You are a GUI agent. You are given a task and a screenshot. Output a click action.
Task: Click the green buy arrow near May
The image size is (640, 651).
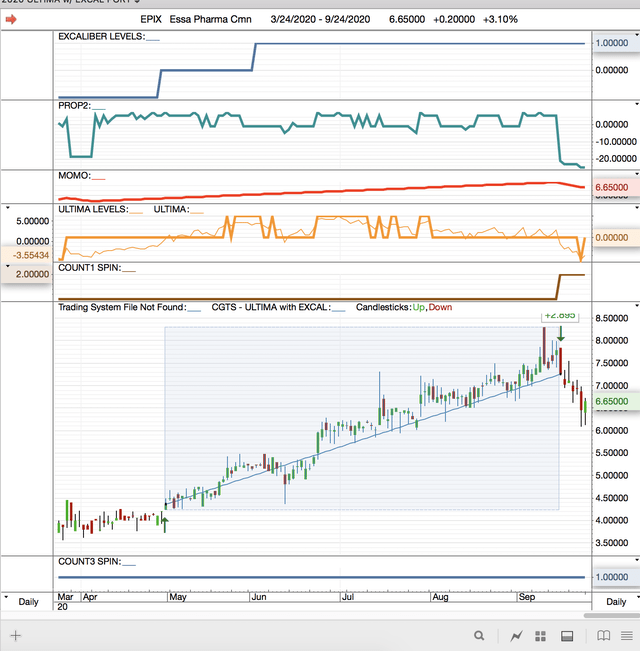pos(165,524)
